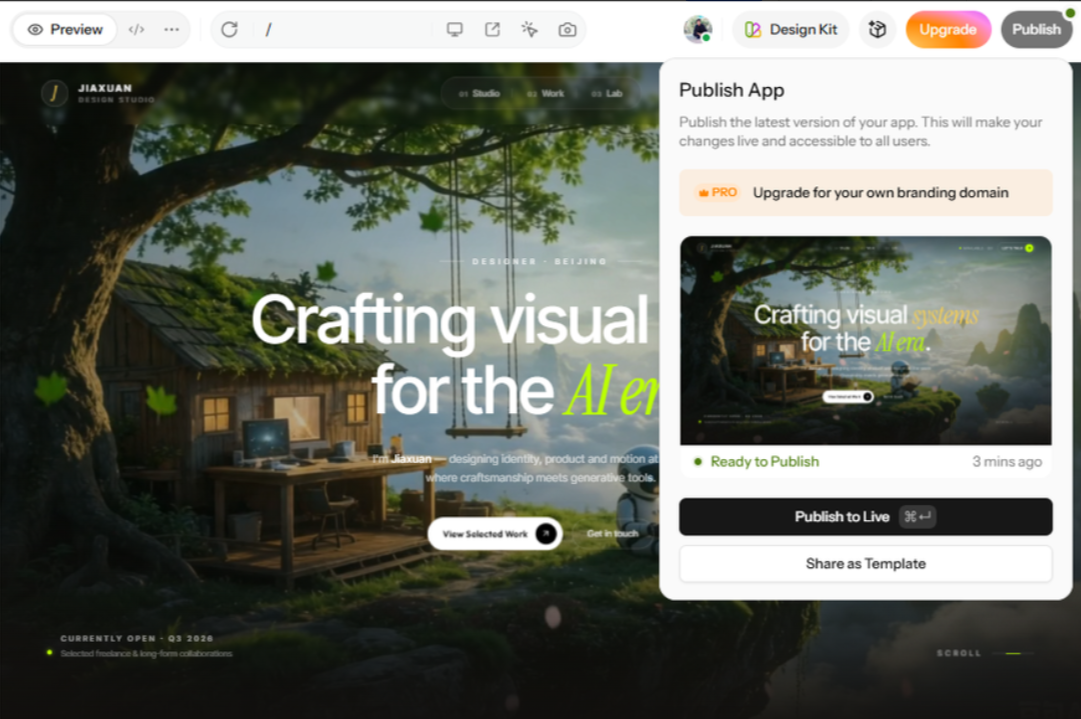1081x719 pixels.
Task: Click the Jiaxuan J logo icon
Action: [54, 93]
